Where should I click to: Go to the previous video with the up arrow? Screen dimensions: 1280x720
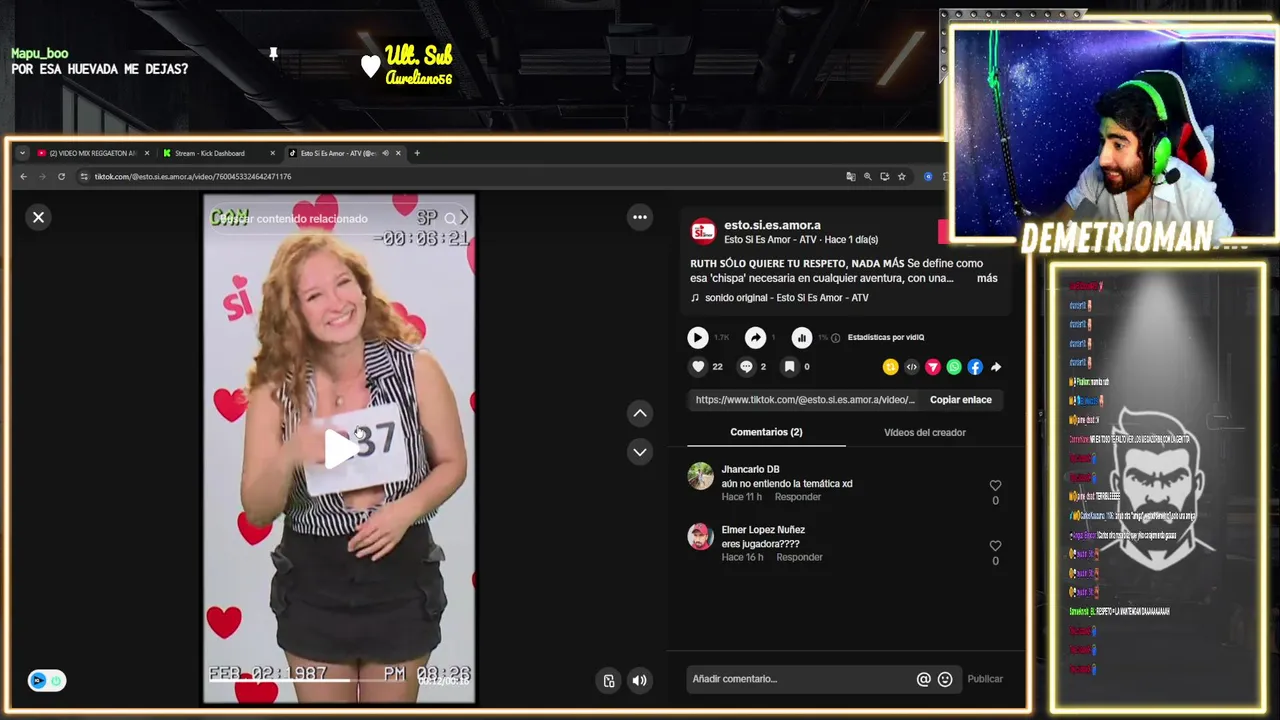click(640, 413)
